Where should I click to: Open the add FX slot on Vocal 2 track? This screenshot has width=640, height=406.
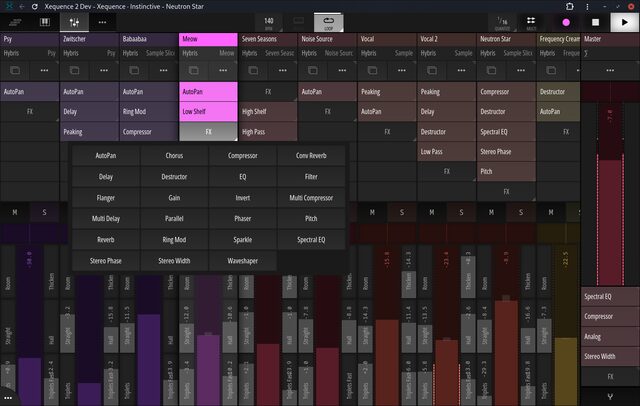click(447, 171)
